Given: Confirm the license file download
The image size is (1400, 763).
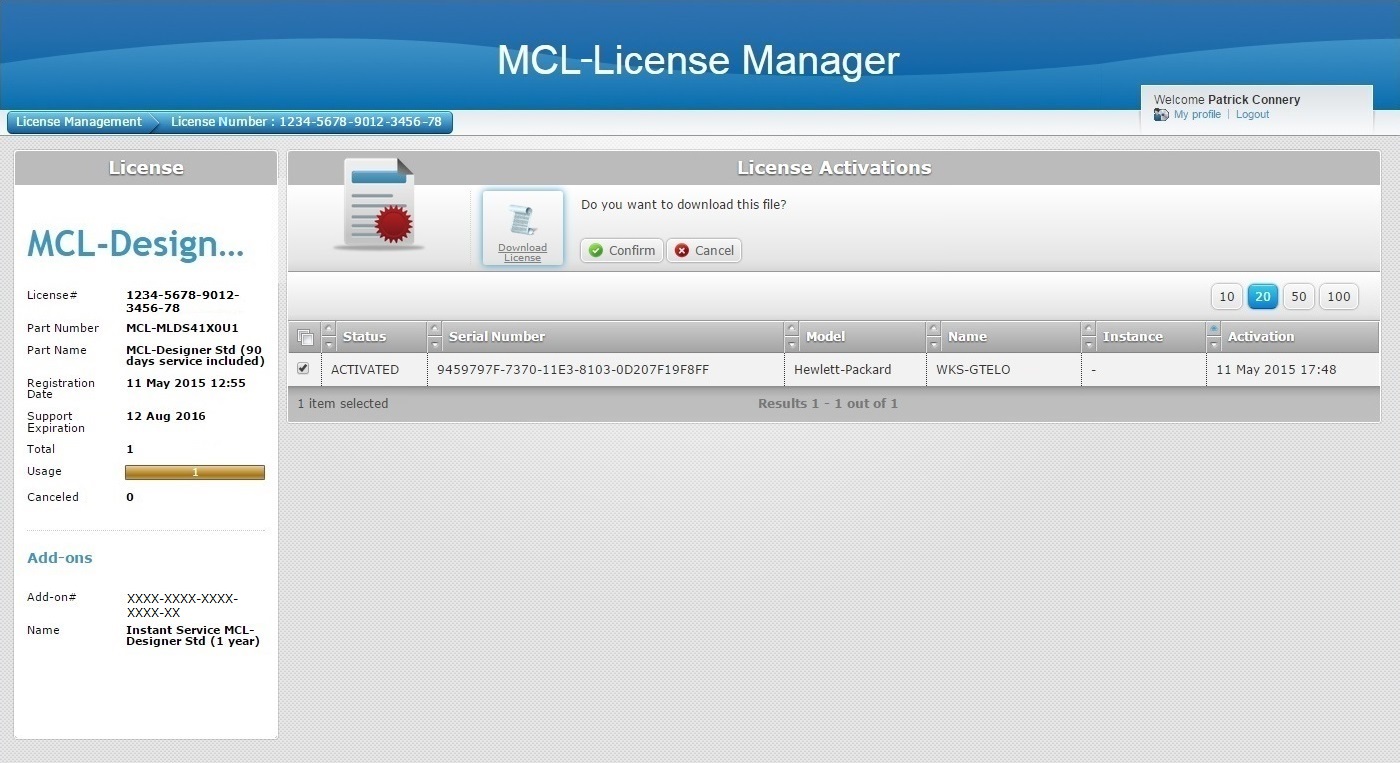Looking at the screenshot, I should point(622,250).
